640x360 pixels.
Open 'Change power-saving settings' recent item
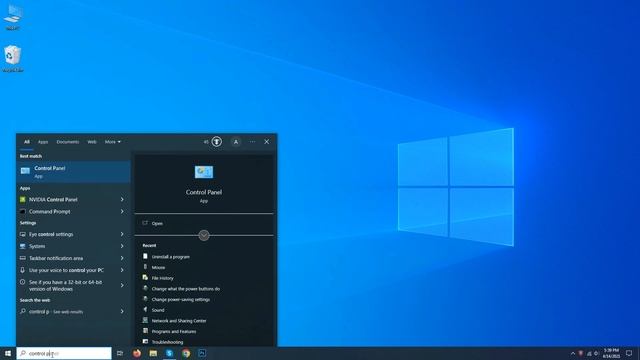(x=180, y=299)
